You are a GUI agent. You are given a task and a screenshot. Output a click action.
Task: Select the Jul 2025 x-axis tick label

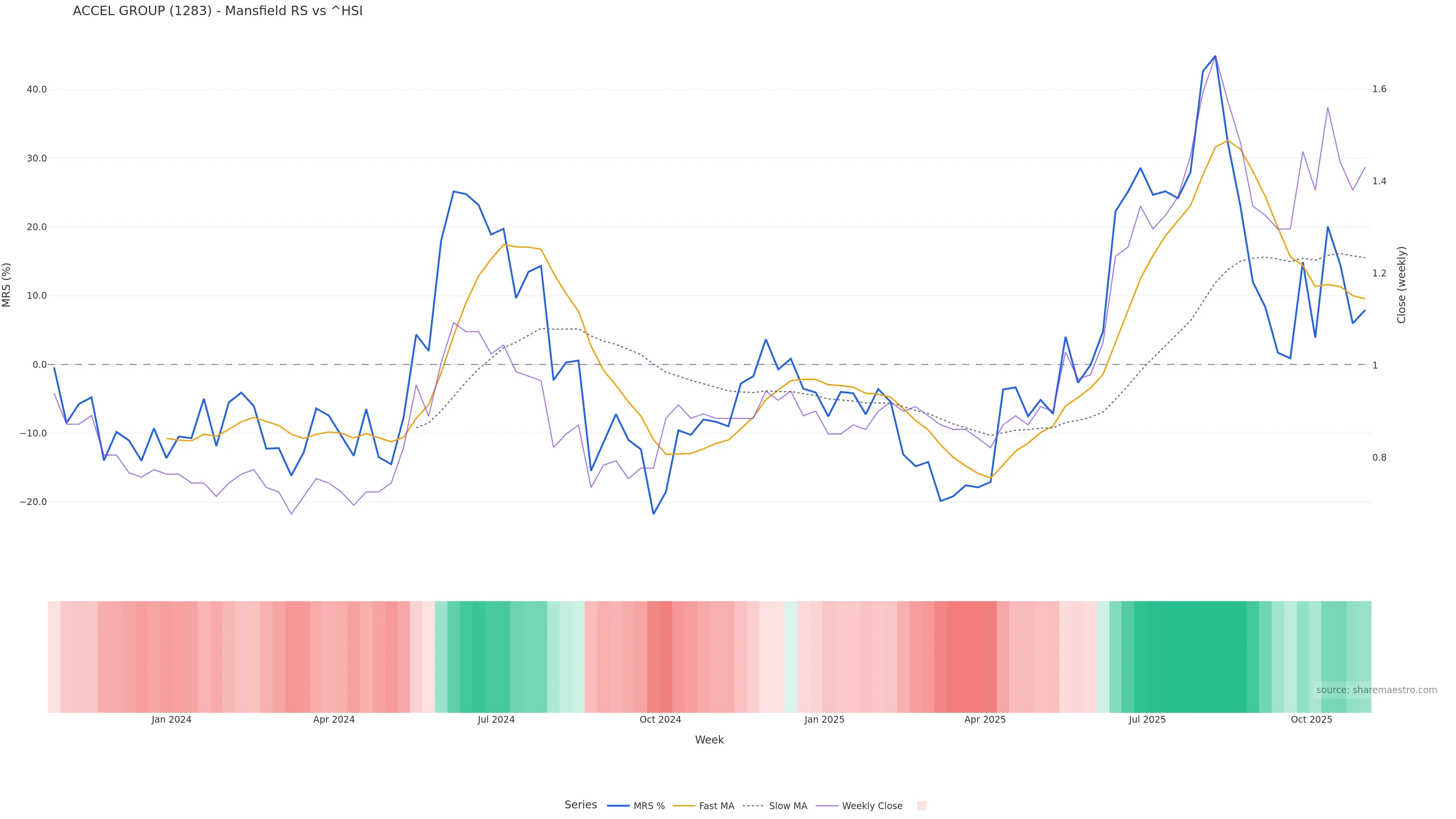(1147, 720)
